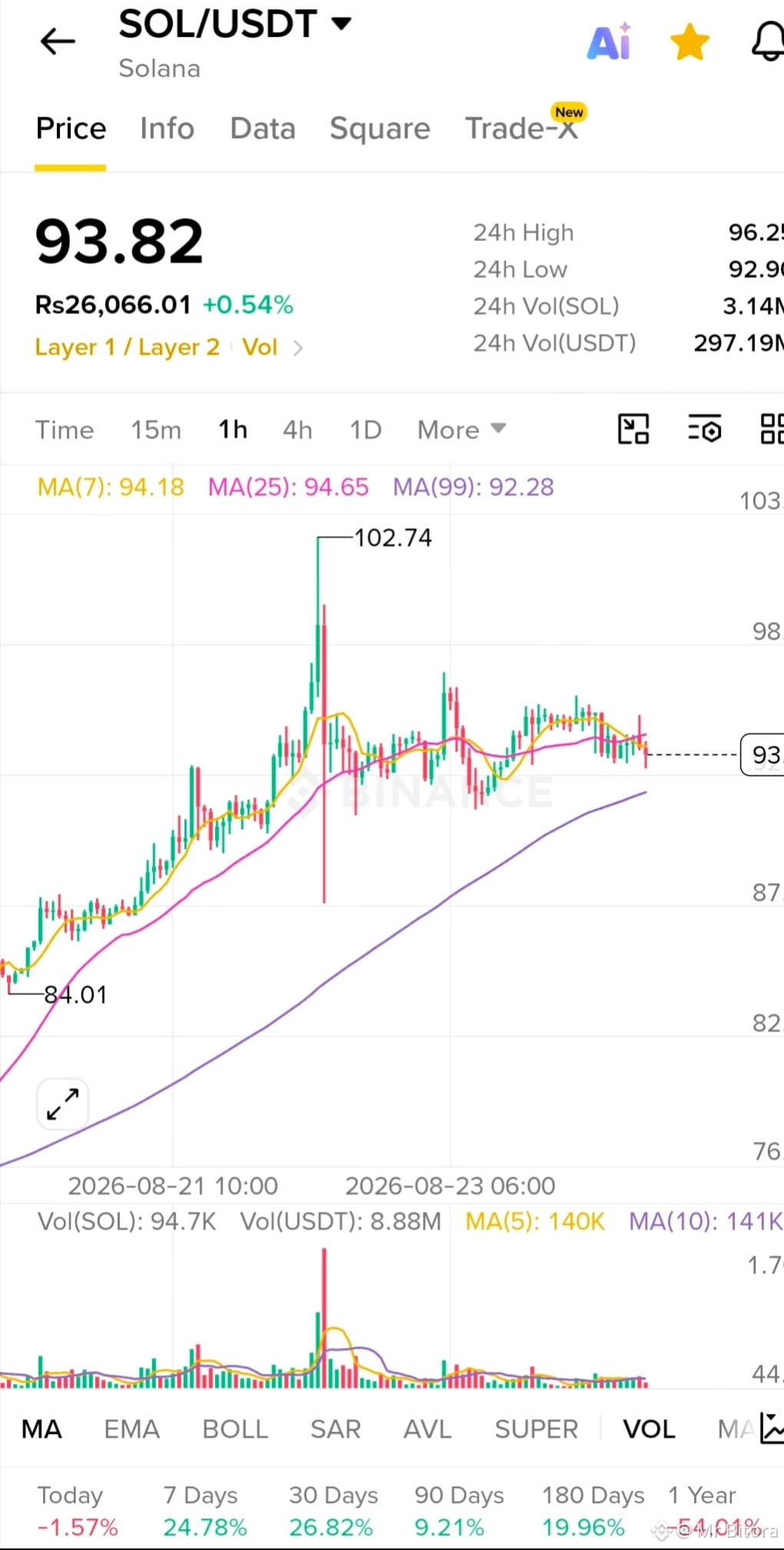Click the Vol(SOL): 94.7K label
This screenshot has height=1550, width=784.
click(x=127, y=1221)
